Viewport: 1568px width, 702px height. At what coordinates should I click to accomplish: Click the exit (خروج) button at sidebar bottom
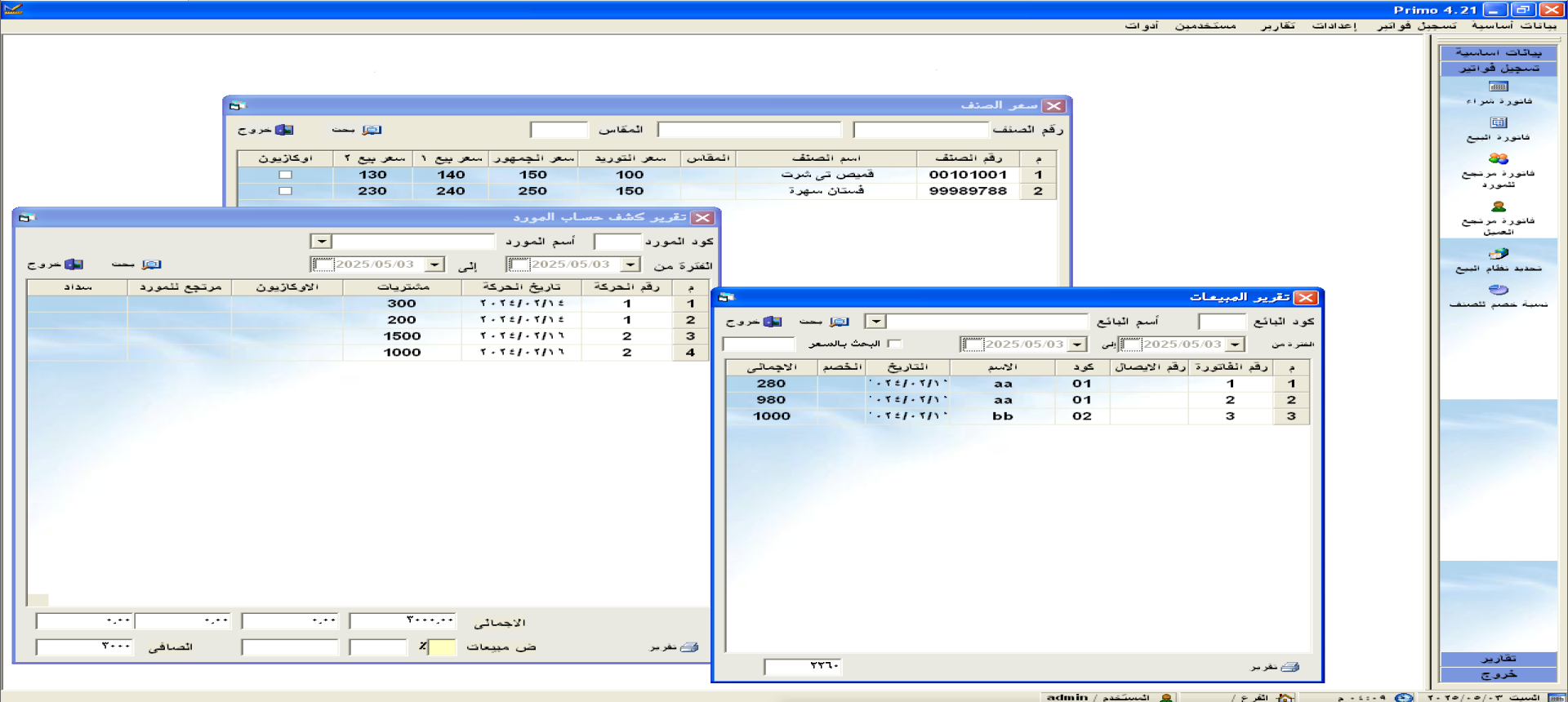(1498, 674)
